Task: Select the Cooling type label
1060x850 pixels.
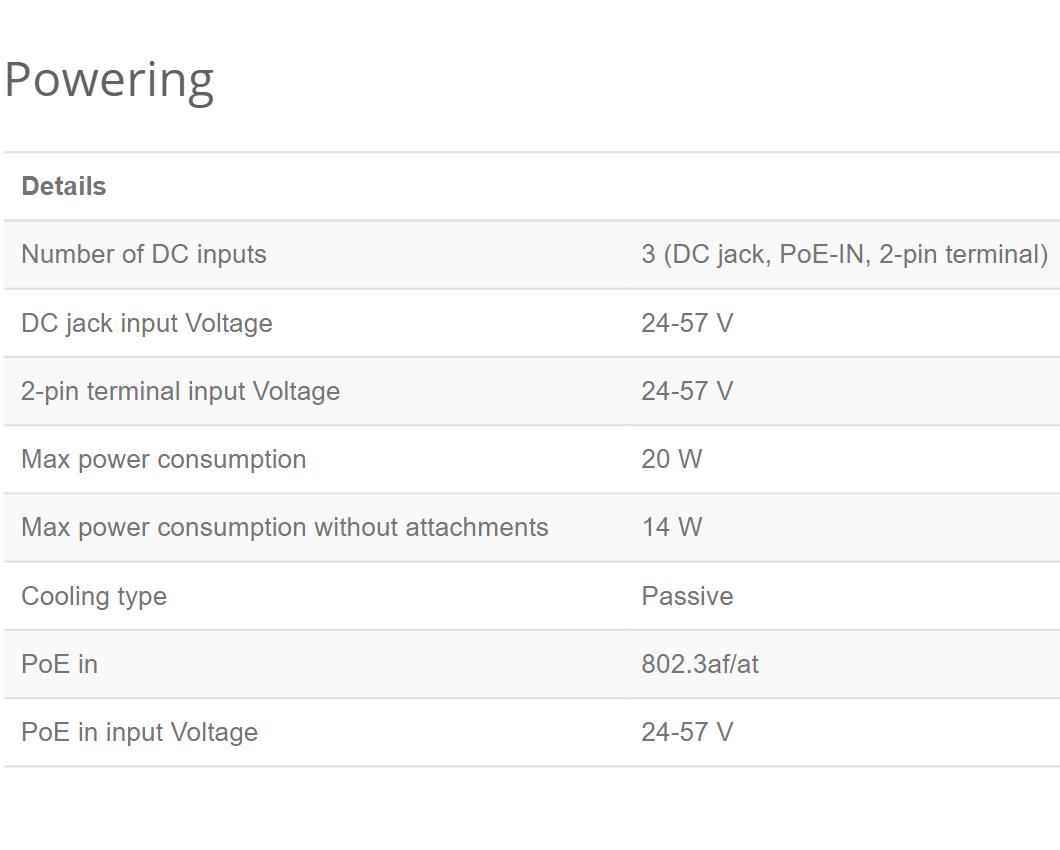Action: (94, 596)
